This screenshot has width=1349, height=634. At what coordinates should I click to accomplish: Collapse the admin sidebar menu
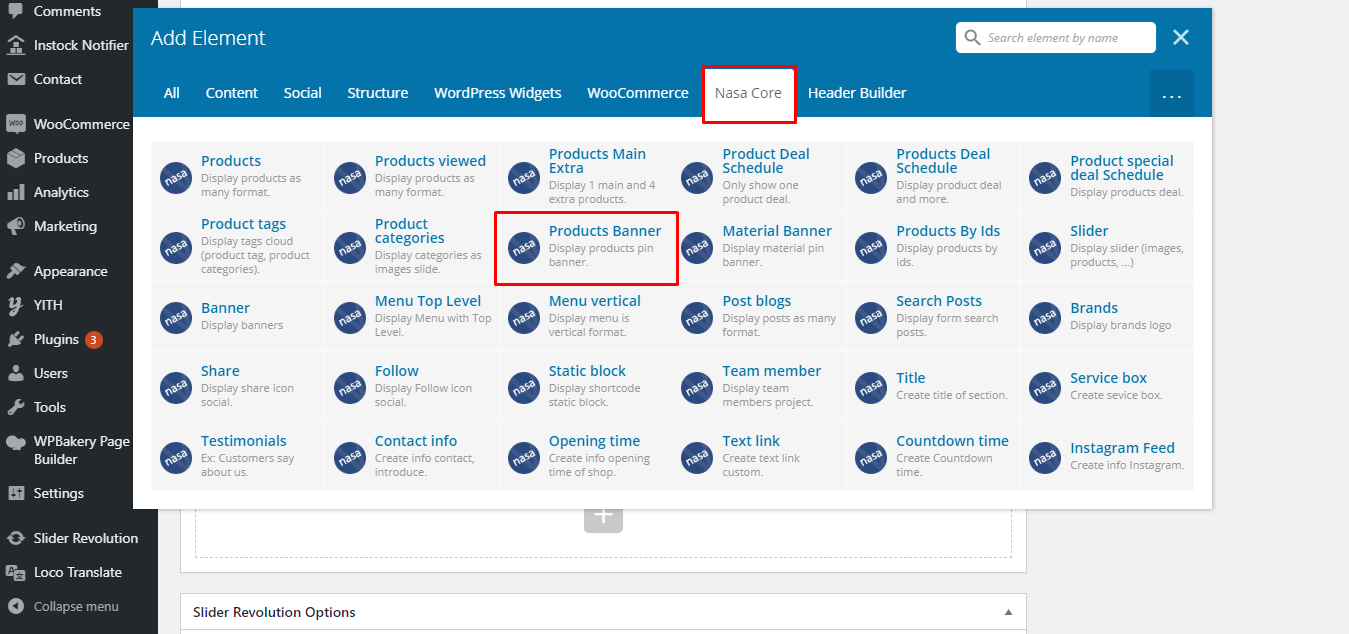point(62,606)
